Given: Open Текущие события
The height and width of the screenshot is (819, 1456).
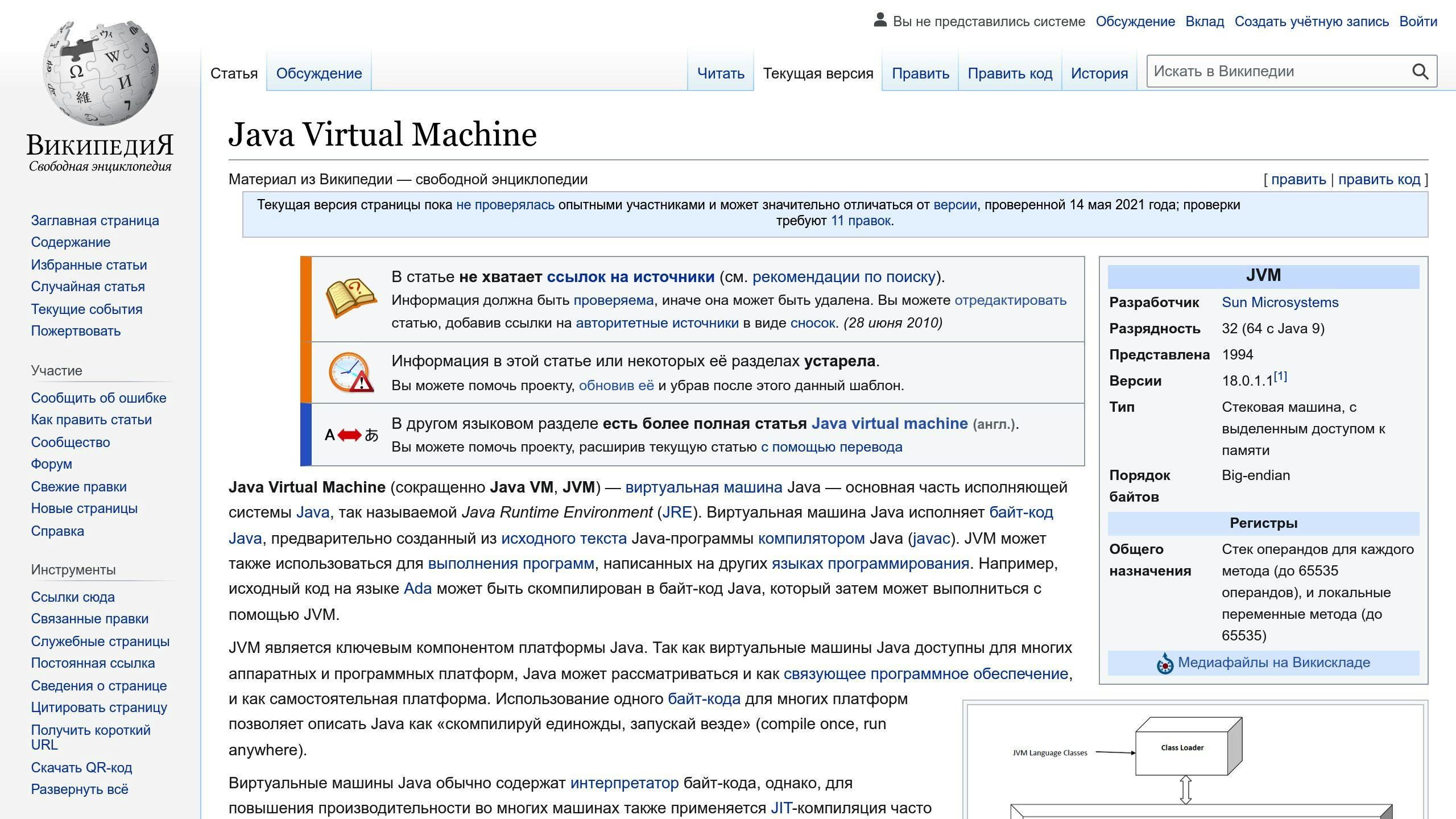Looking at the screenshot, I should click(x=86, y=309).
